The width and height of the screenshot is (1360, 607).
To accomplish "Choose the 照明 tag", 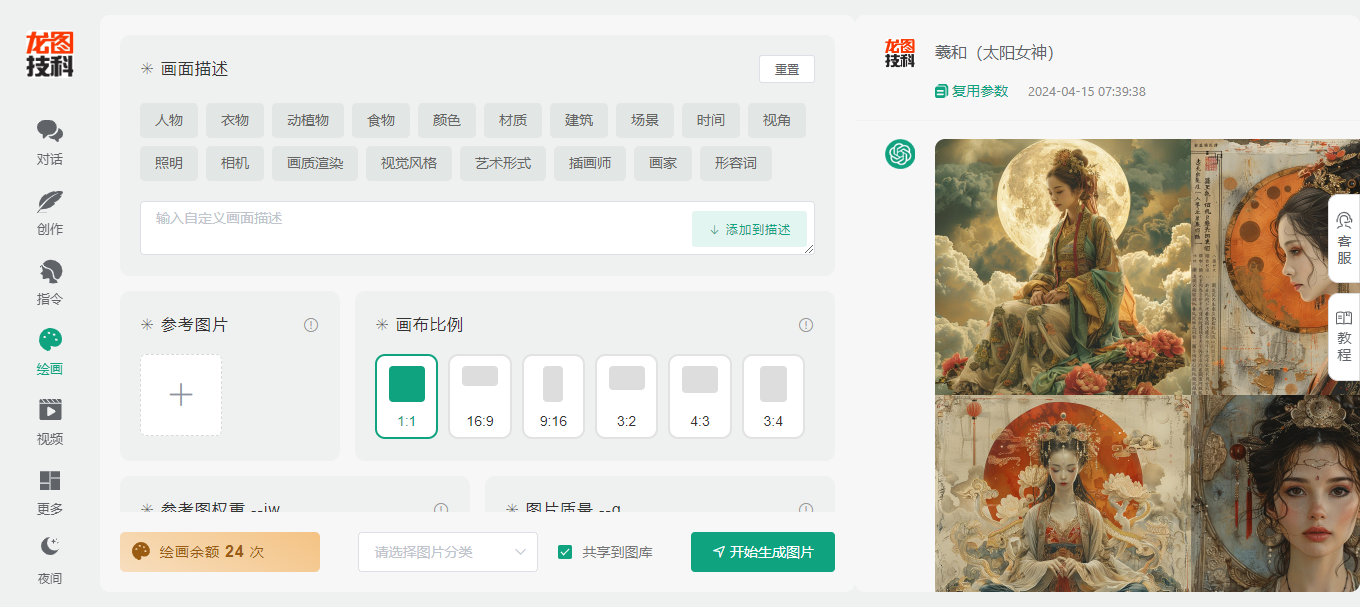I will (x=169, y=163).
